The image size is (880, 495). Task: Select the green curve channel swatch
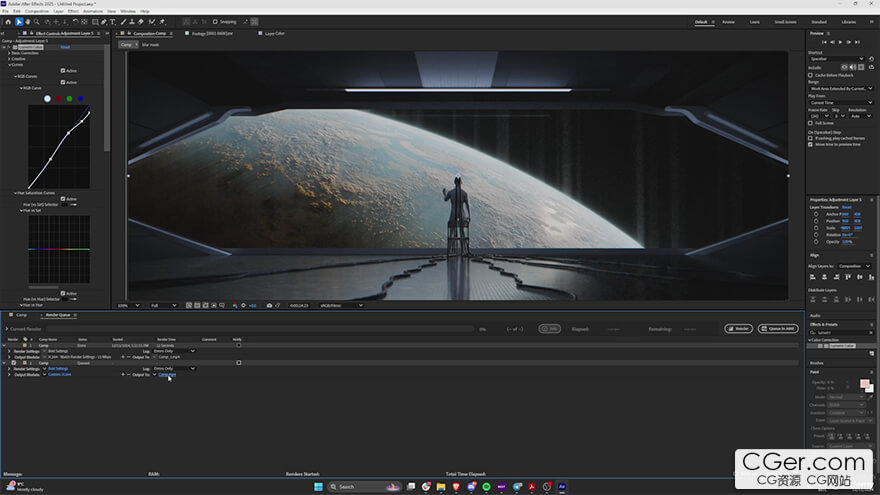69,99
